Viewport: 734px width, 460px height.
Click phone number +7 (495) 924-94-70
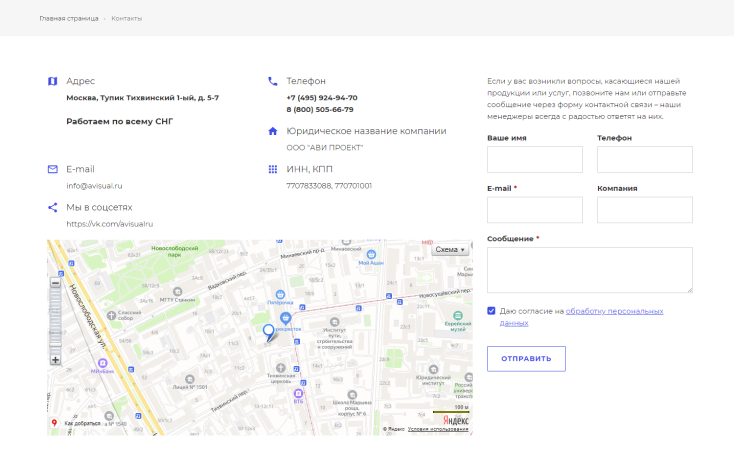tap(322, 98)
